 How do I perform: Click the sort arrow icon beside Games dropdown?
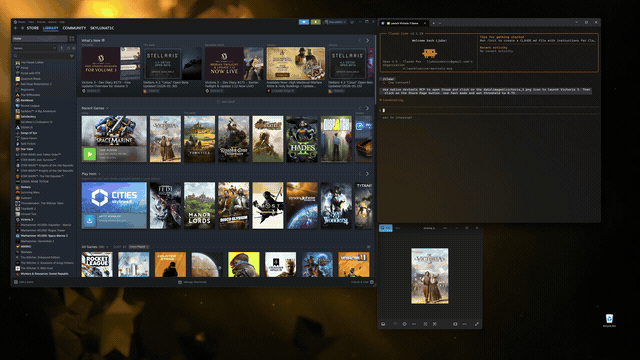point(62,48)
